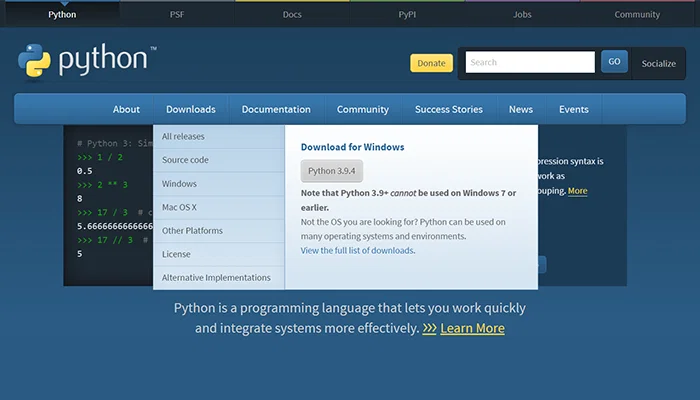
Task: Go to the PyPI top tab
Action: tap(407, 14)
